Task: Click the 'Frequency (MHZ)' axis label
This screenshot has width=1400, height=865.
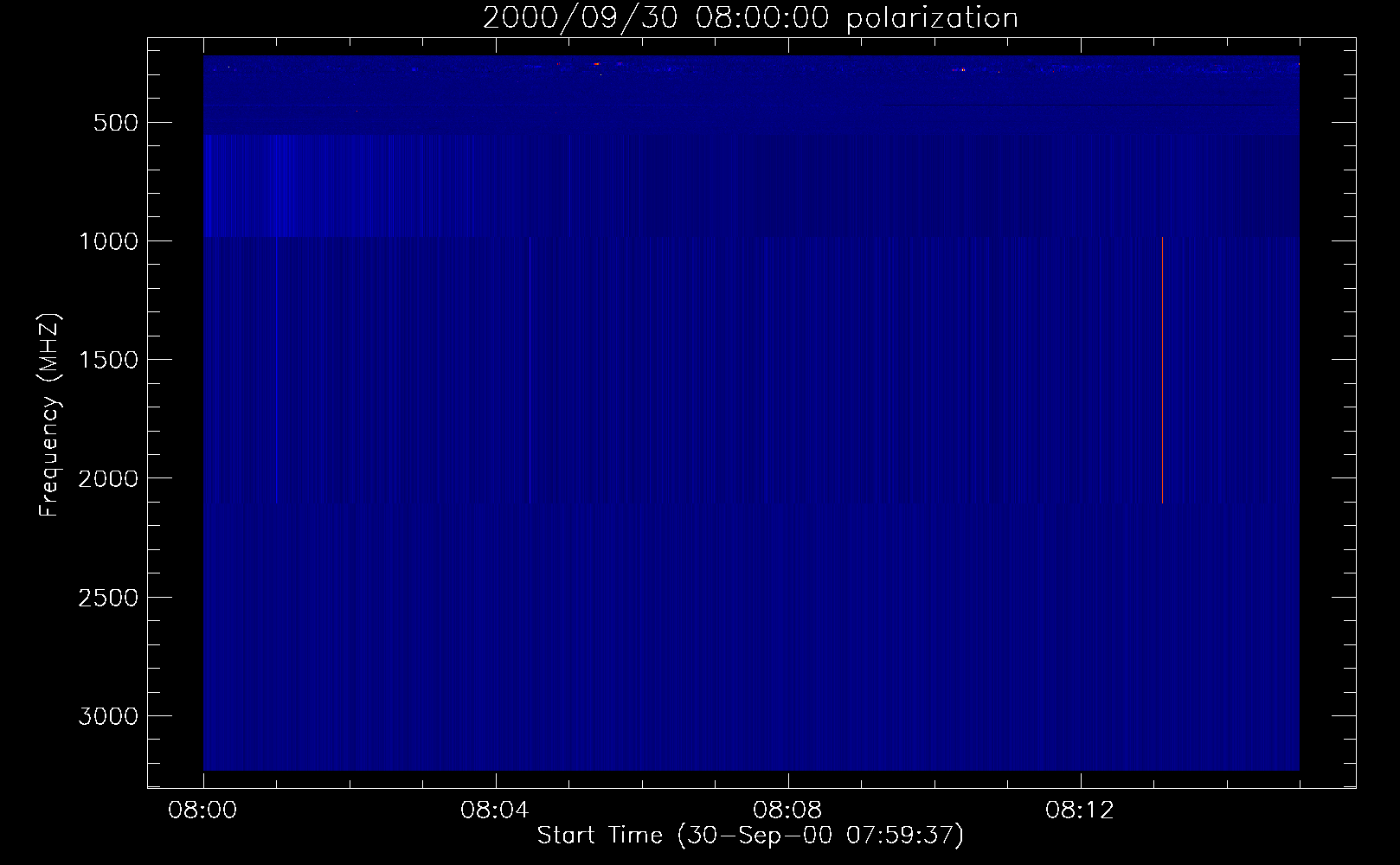Action: click(x=50, y=415)
